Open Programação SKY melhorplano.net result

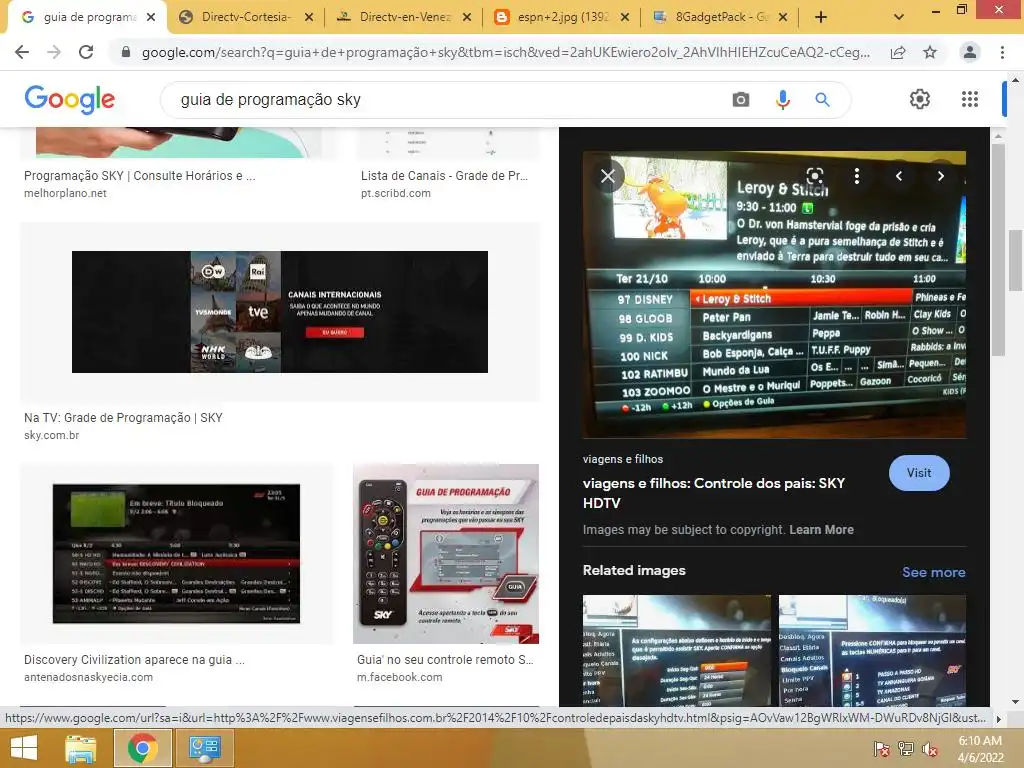(x=139, y=176)
